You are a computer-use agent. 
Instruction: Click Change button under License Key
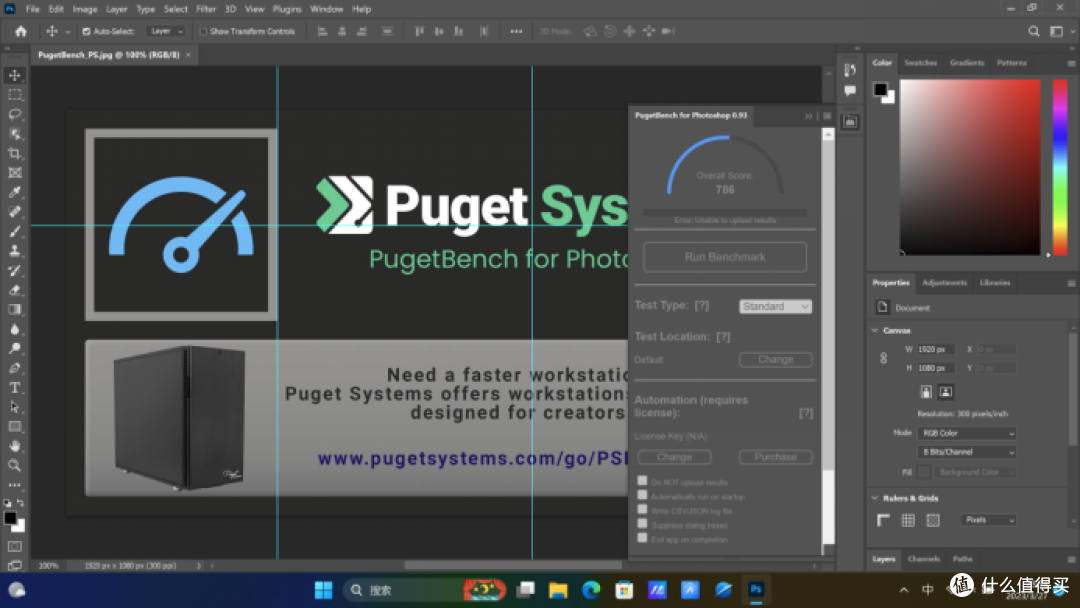674,457
